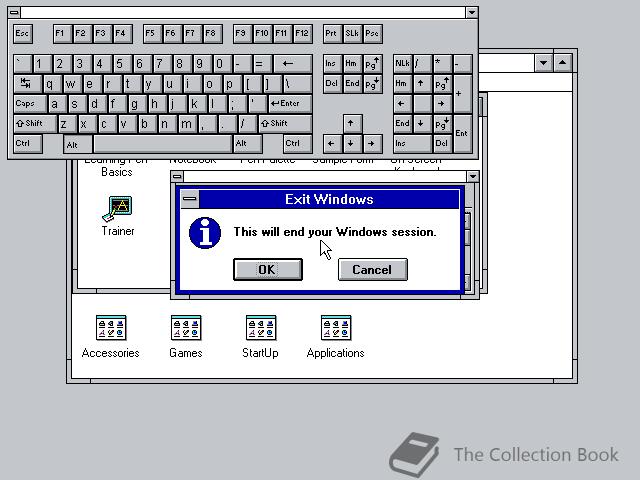Tap the right arrow in cursor cluster
This screenshot has width=640, height=480.
(372, 144)
